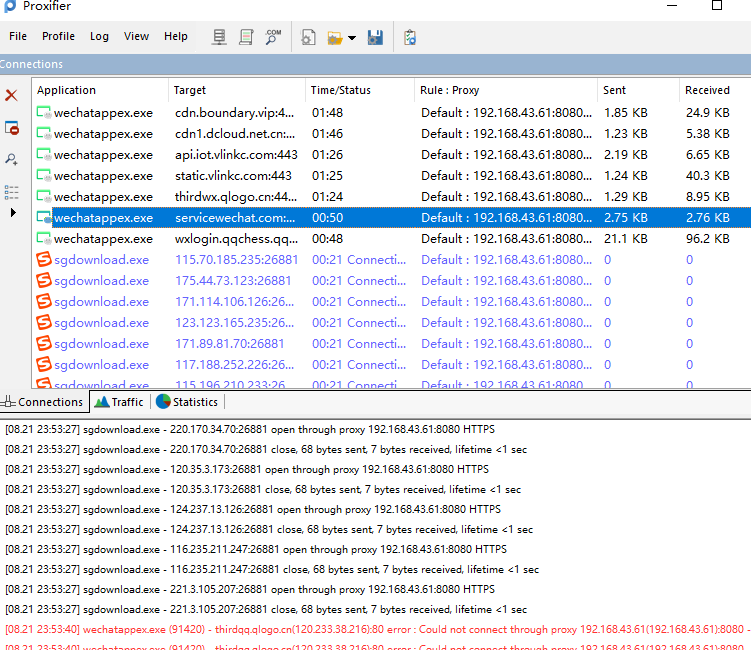751x650 pixels.
Task: Click the 21.1 KB sent value
Action: pyautogui.click(x=626, y=239)
